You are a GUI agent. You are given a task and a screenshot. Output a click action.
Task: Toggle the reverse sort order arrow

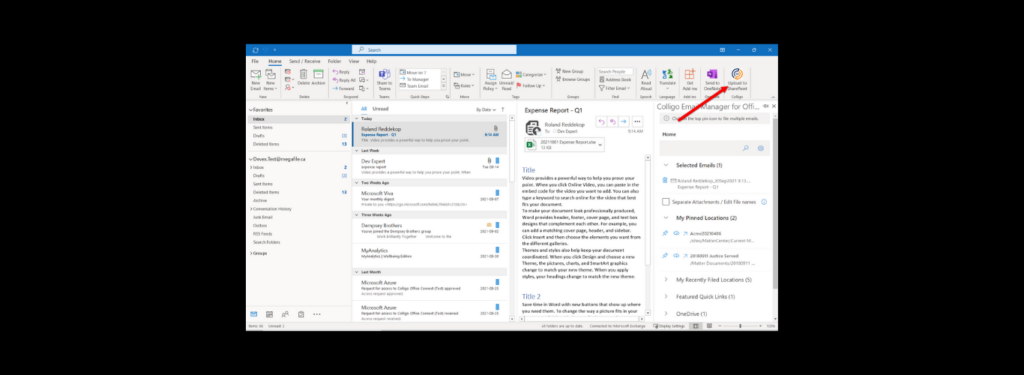[502, 109]
